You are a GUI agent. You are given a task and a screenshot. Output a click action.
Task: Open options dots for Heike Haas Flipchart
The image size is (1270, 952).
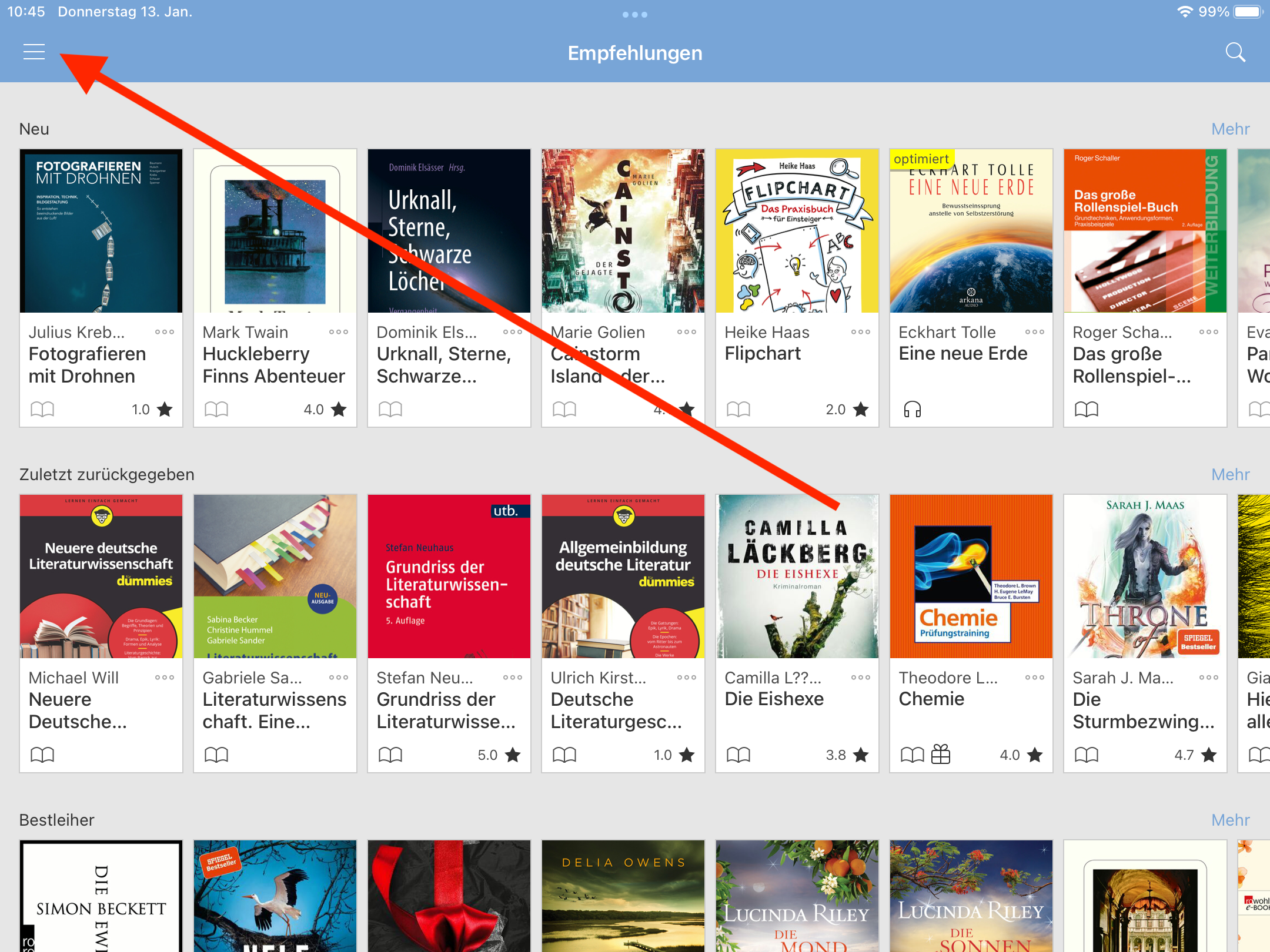coord(861,332)
